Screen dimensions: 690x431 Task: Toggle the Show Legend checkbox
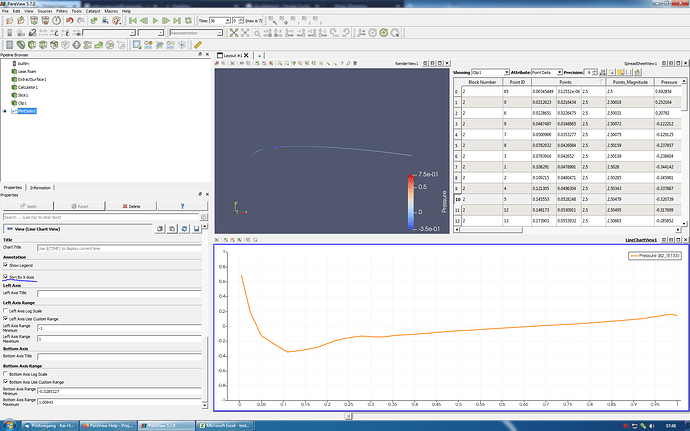point(6,265)
